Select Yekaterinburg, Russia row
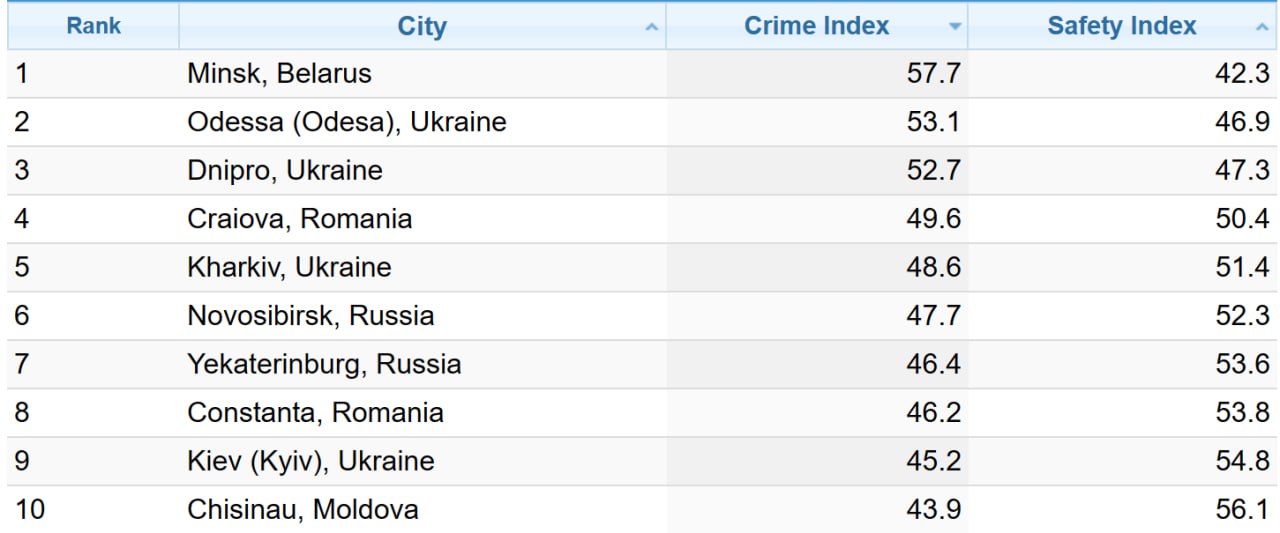Image resolution: width=1280 pixels, height=533 pixels. [x=324, y=364]
